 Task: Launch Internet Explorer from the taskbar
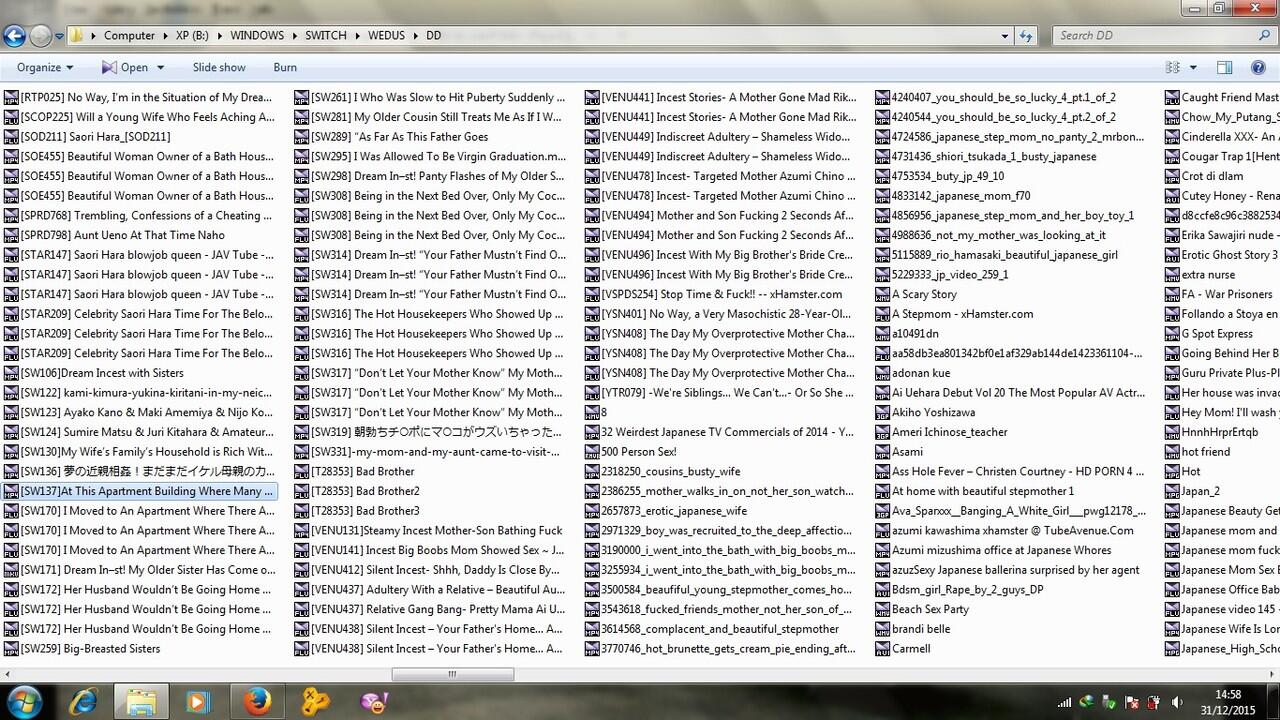(84, 702)
